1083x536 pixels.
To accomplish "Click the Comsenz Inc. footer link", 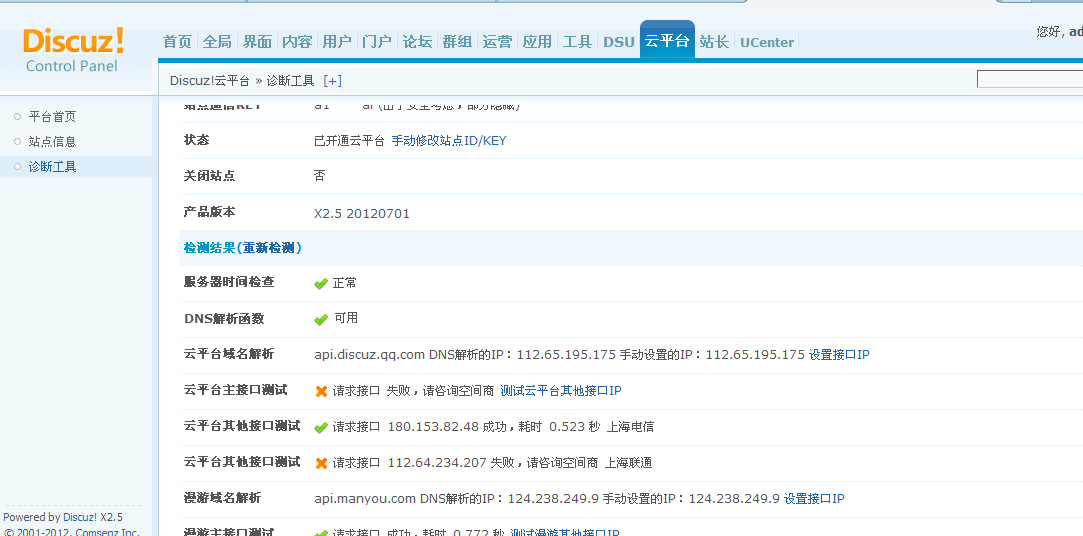I will [107, 532].
